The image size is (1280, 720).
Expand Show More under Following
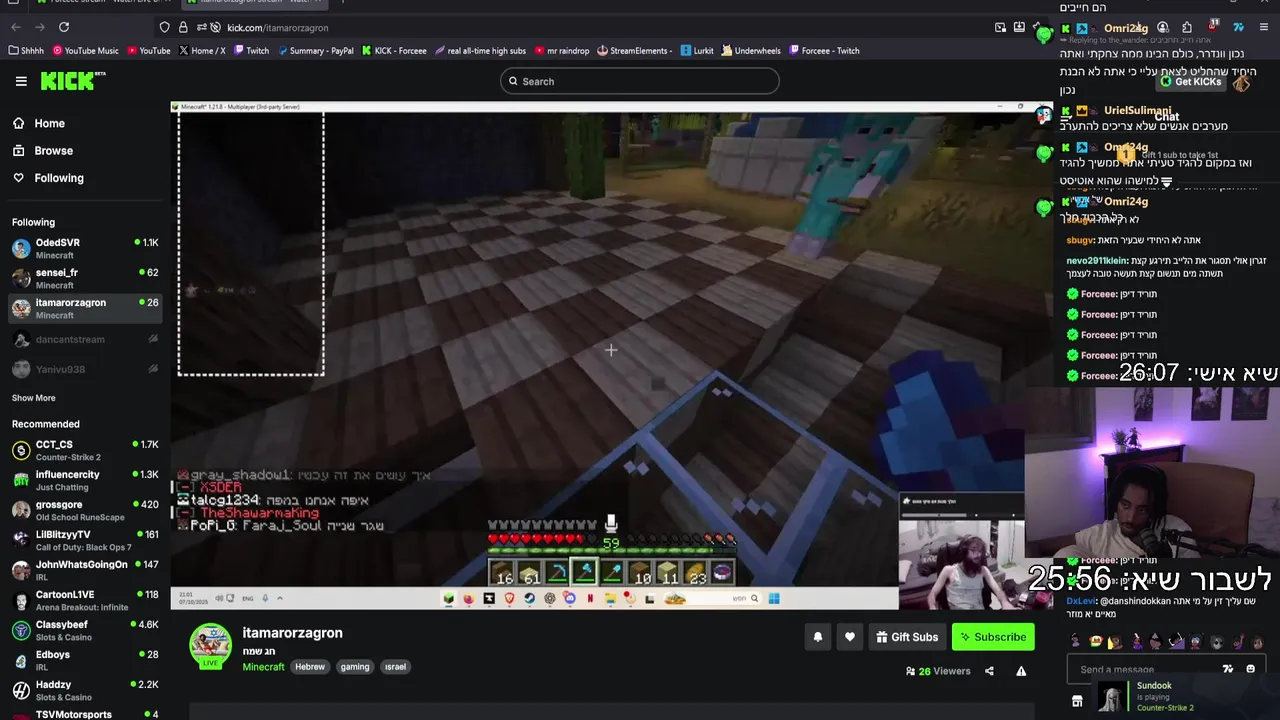(34, 398)
